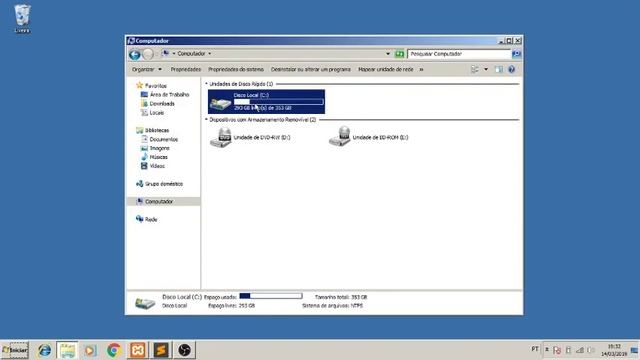The width and height of the screenshot is (640, 360).
Task: Click the Action Center flag tray icon
Action: pos(557,350)
